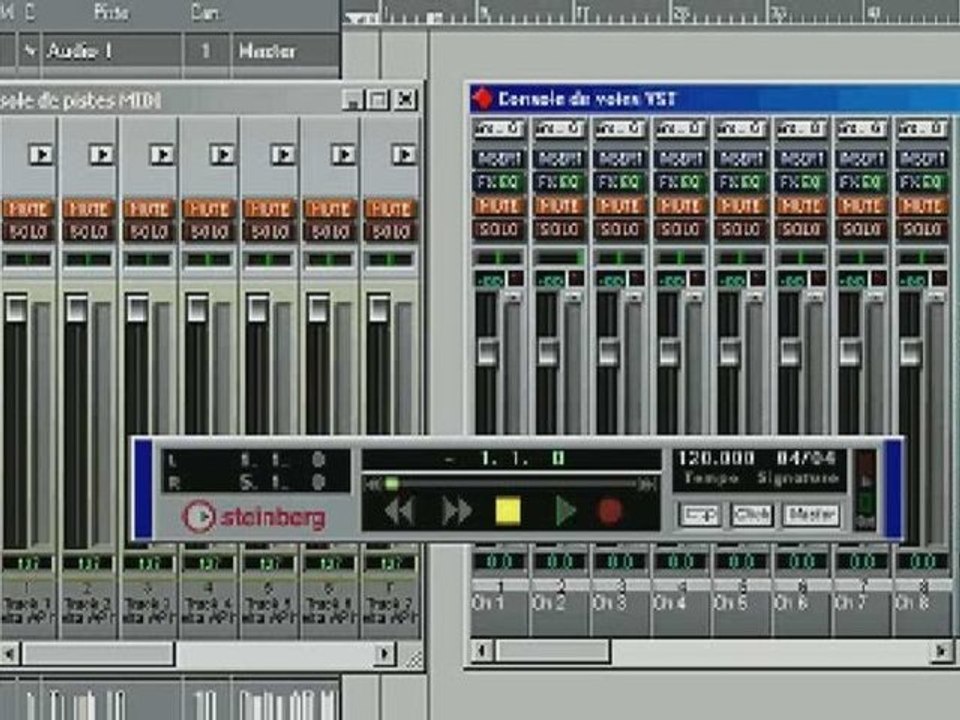
Task: Click the small red indicator beside Ch 7 level readout
Action: click(x=878, y=279)
